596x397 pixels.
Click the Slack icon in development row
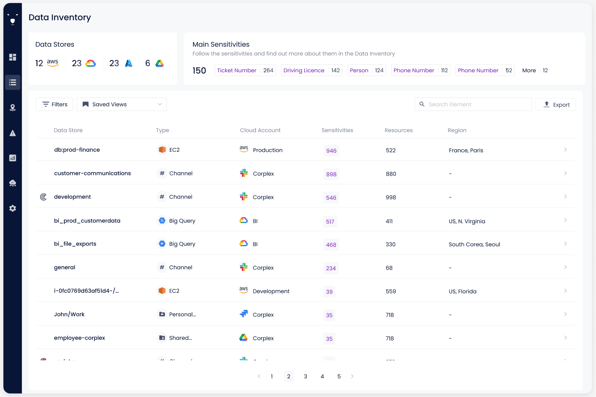[244, 197]
